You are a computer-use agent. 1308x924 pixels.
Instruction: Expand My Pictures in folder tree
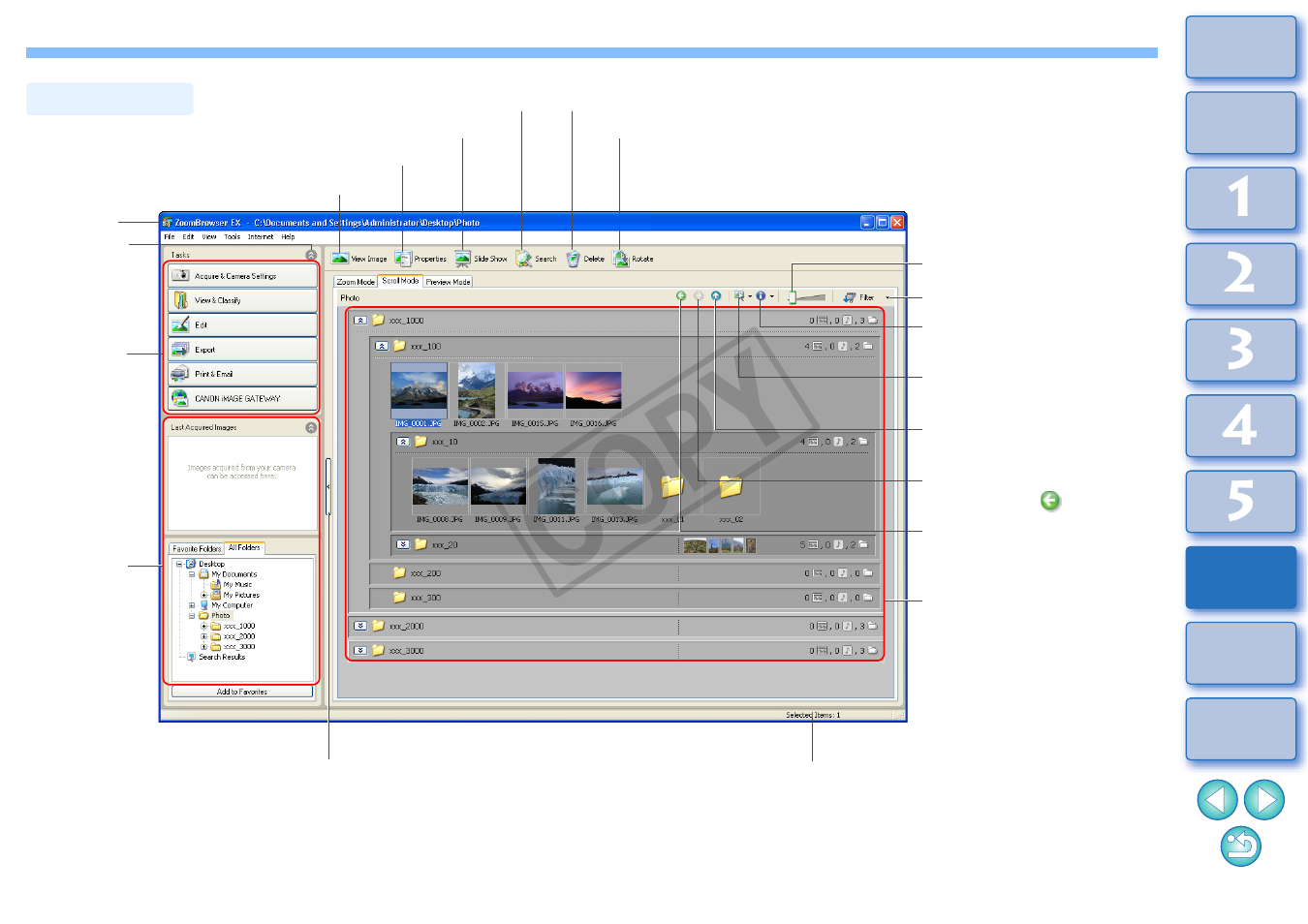click(203, 595)
